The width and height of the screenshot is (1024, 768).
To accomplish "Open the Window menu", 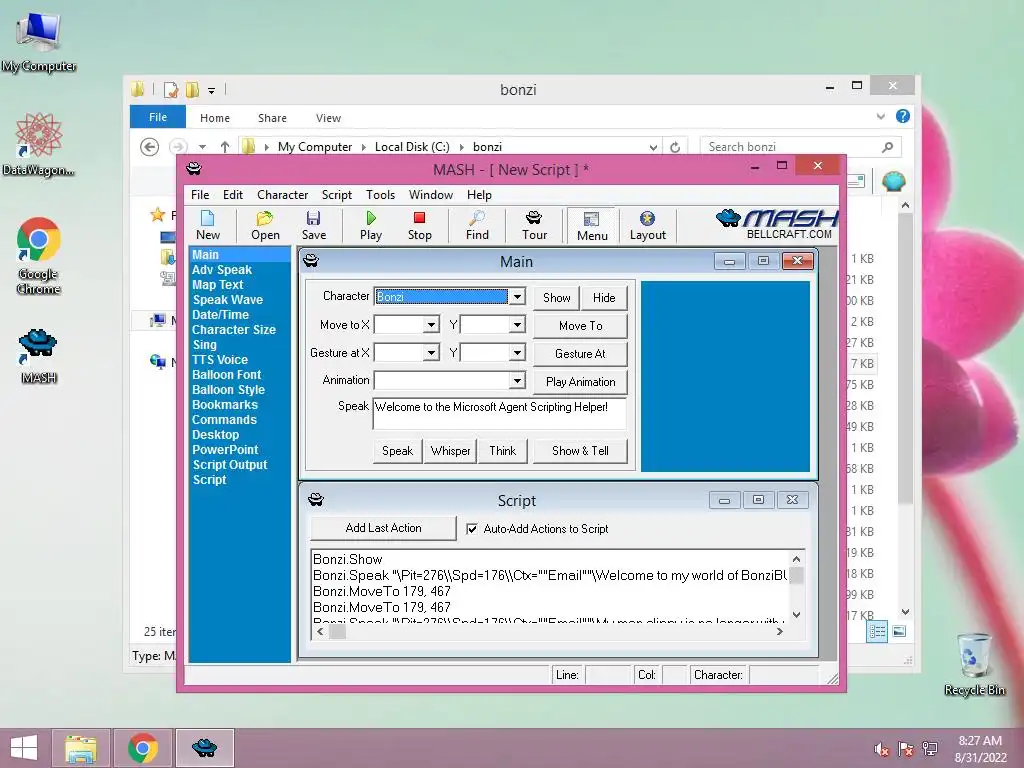I will 430,195.
